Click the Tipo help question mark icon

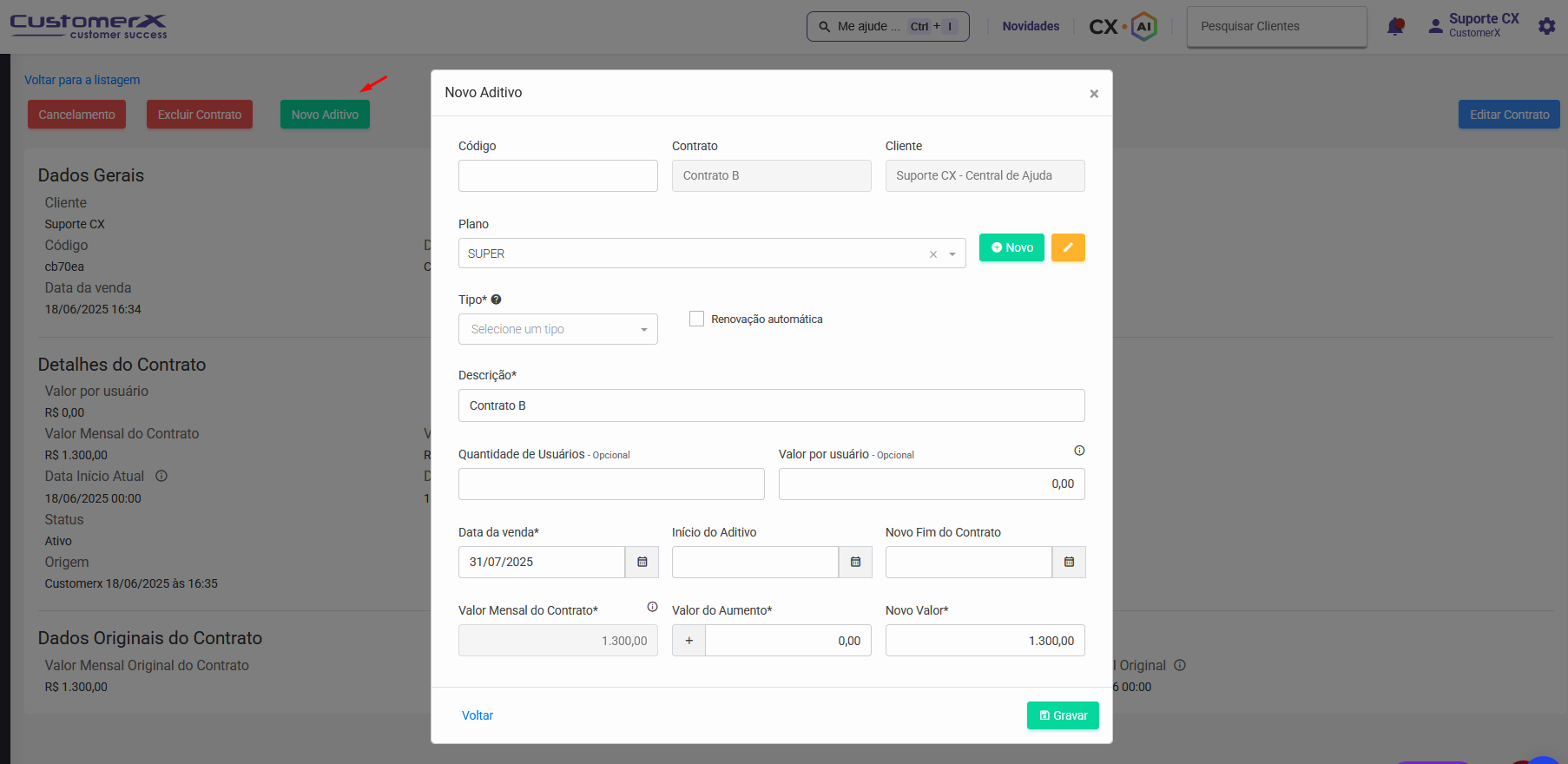click(x=497, y=300)
